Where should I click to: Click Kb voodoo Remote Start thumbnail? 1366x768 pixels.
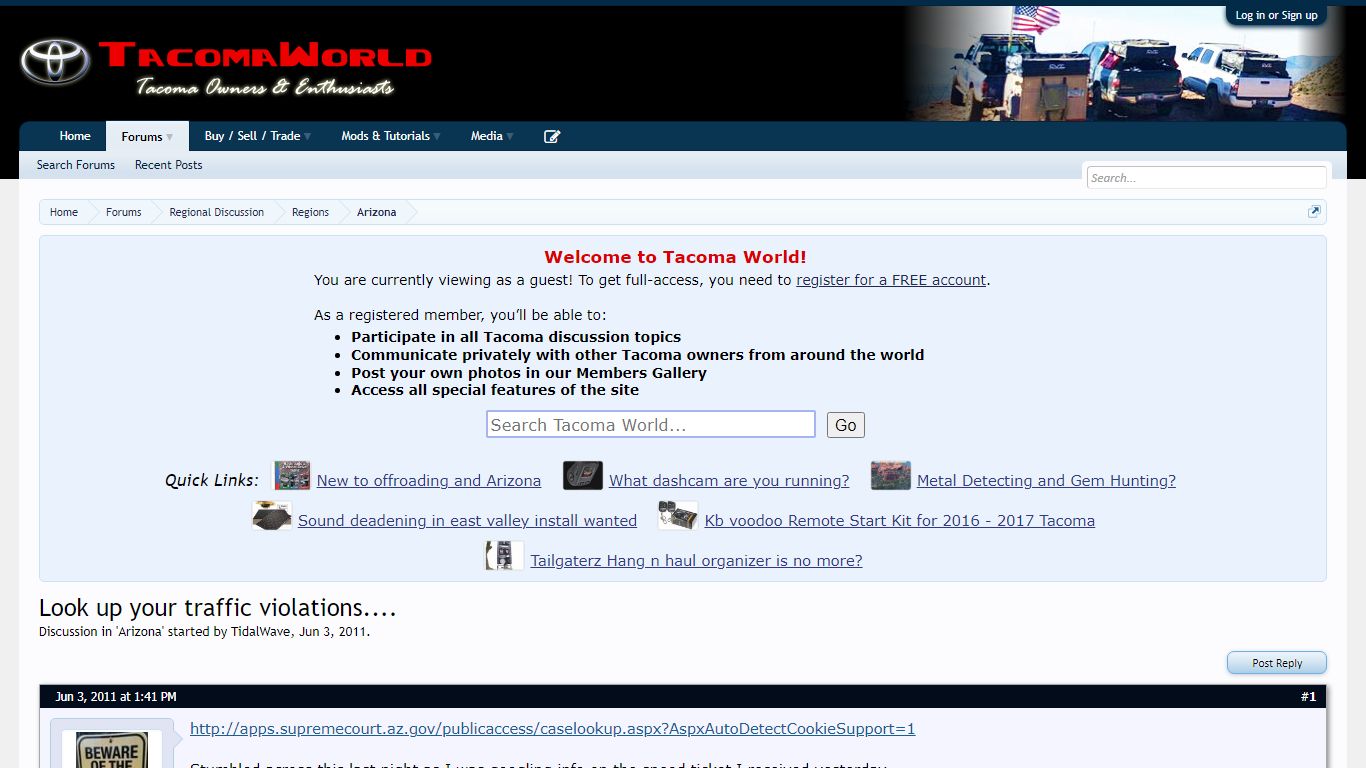coord(678,516)
